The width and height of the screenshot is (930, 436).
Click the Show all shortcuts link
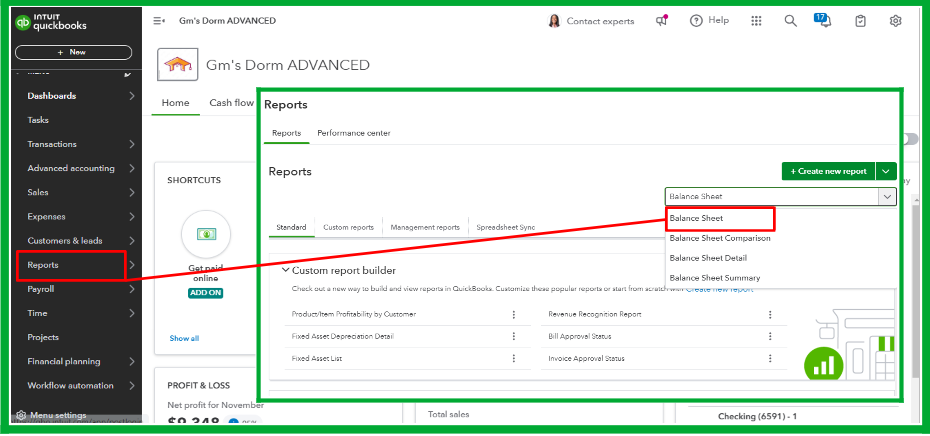(184, 338)
